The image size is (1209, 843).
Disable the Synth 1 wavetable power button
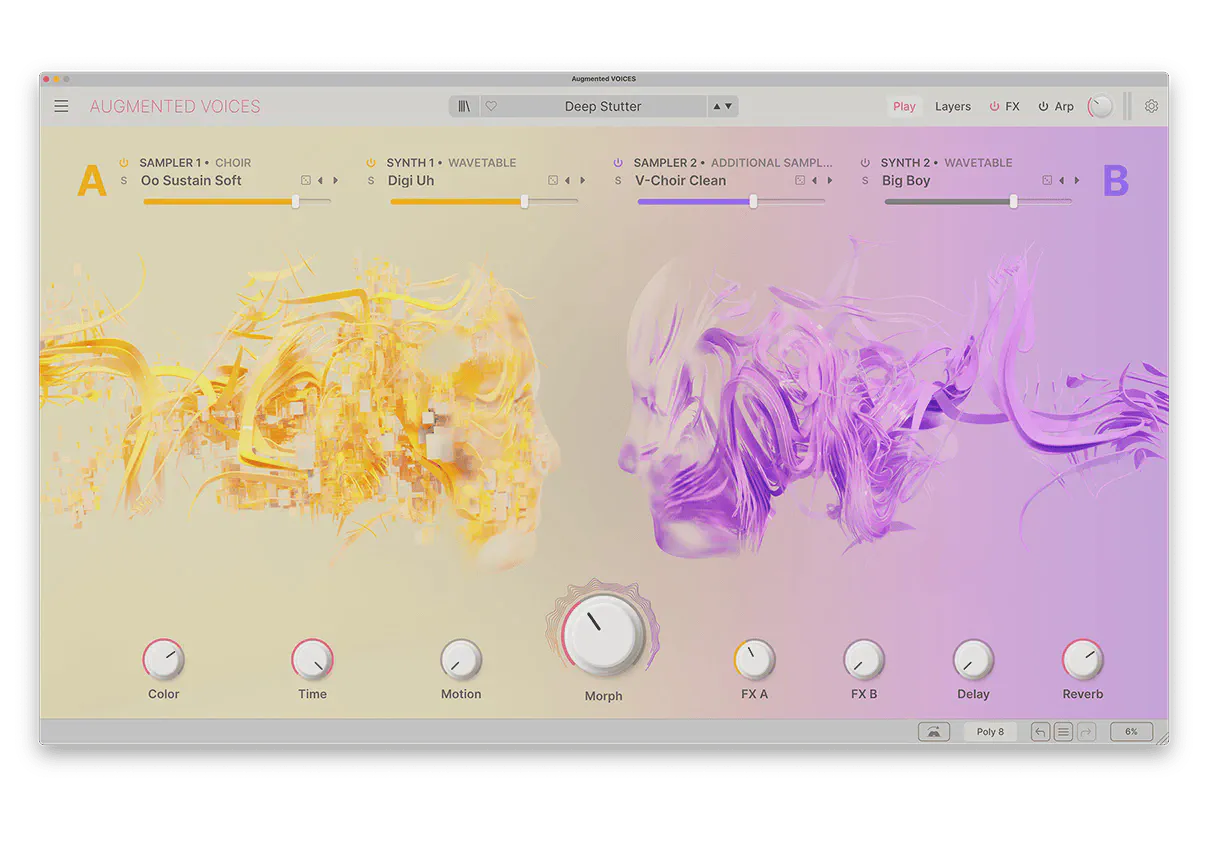click(371, 163)
